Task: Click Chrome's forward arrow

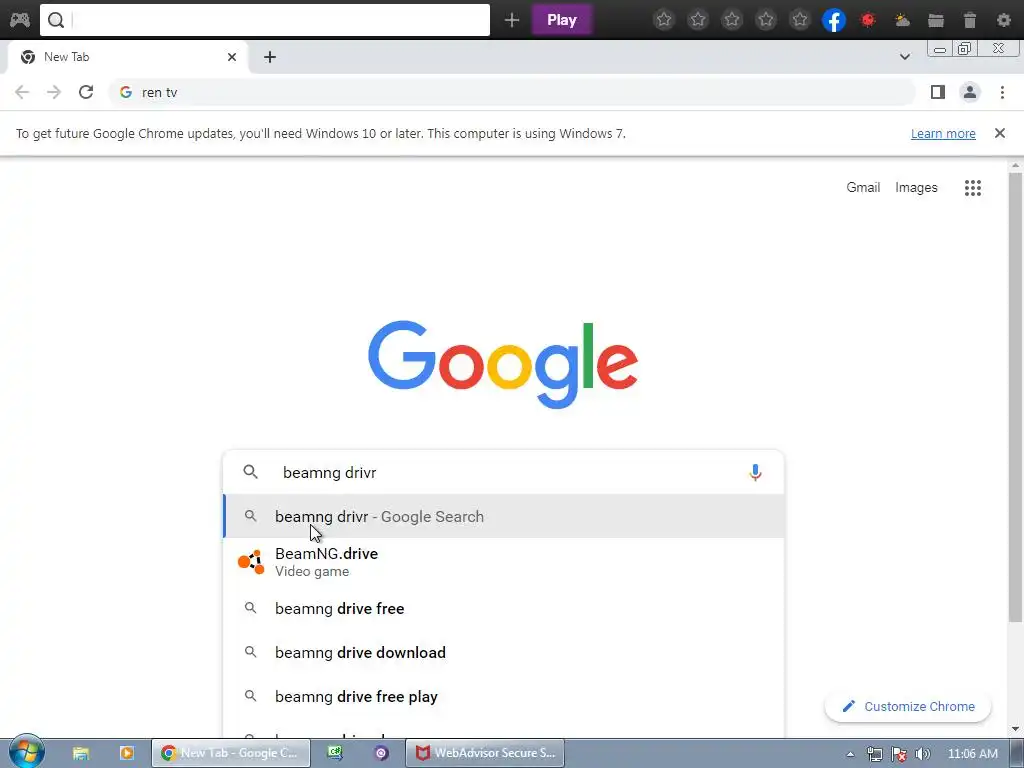Action: [x=54, y=92]
